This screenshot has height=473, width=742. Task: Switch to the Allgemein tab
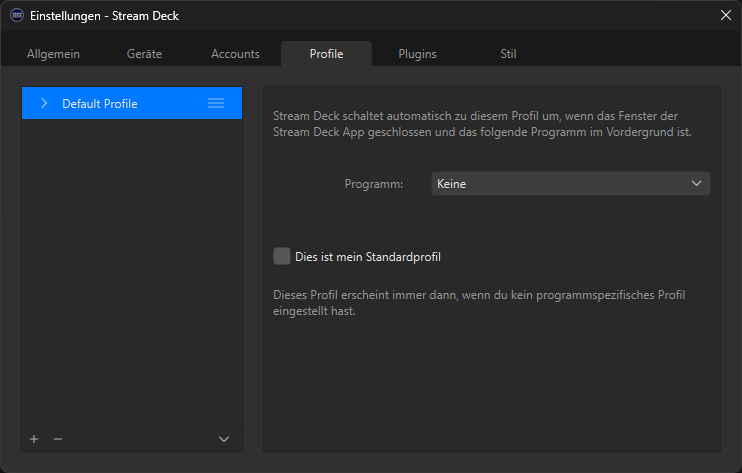click(x=53, y=54)
